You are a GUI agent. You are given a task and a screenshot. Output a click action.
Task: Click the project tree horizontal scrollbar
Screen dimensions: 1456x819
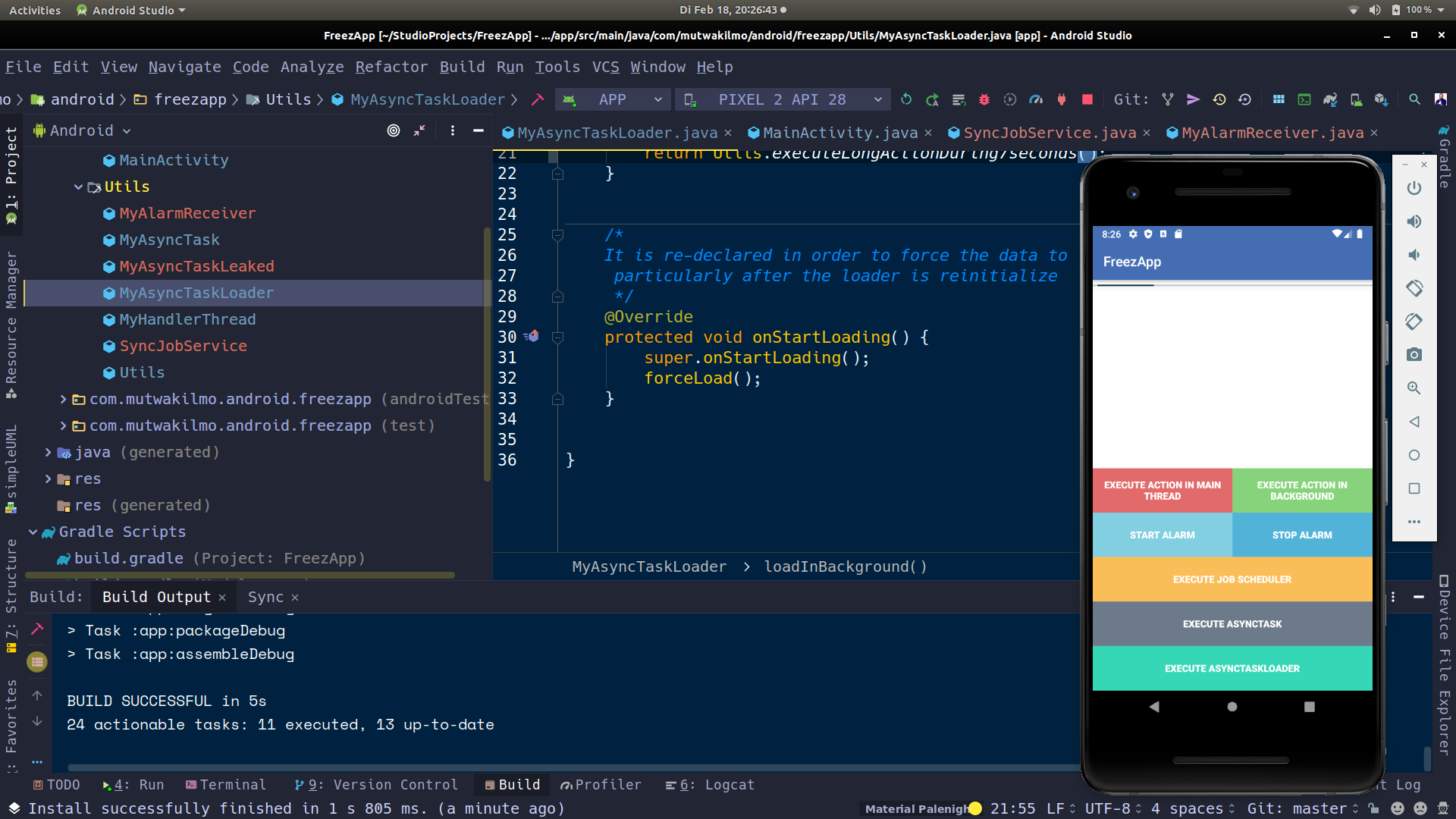pyautogui.click(x=240, y=576)
